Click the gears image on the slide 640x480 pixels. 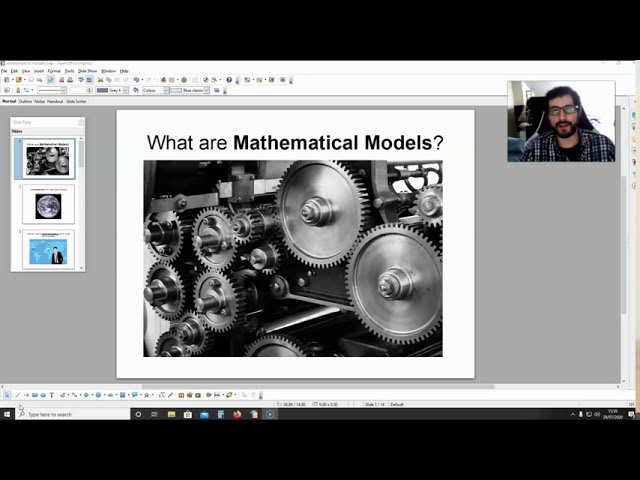(x=293, y=258)
